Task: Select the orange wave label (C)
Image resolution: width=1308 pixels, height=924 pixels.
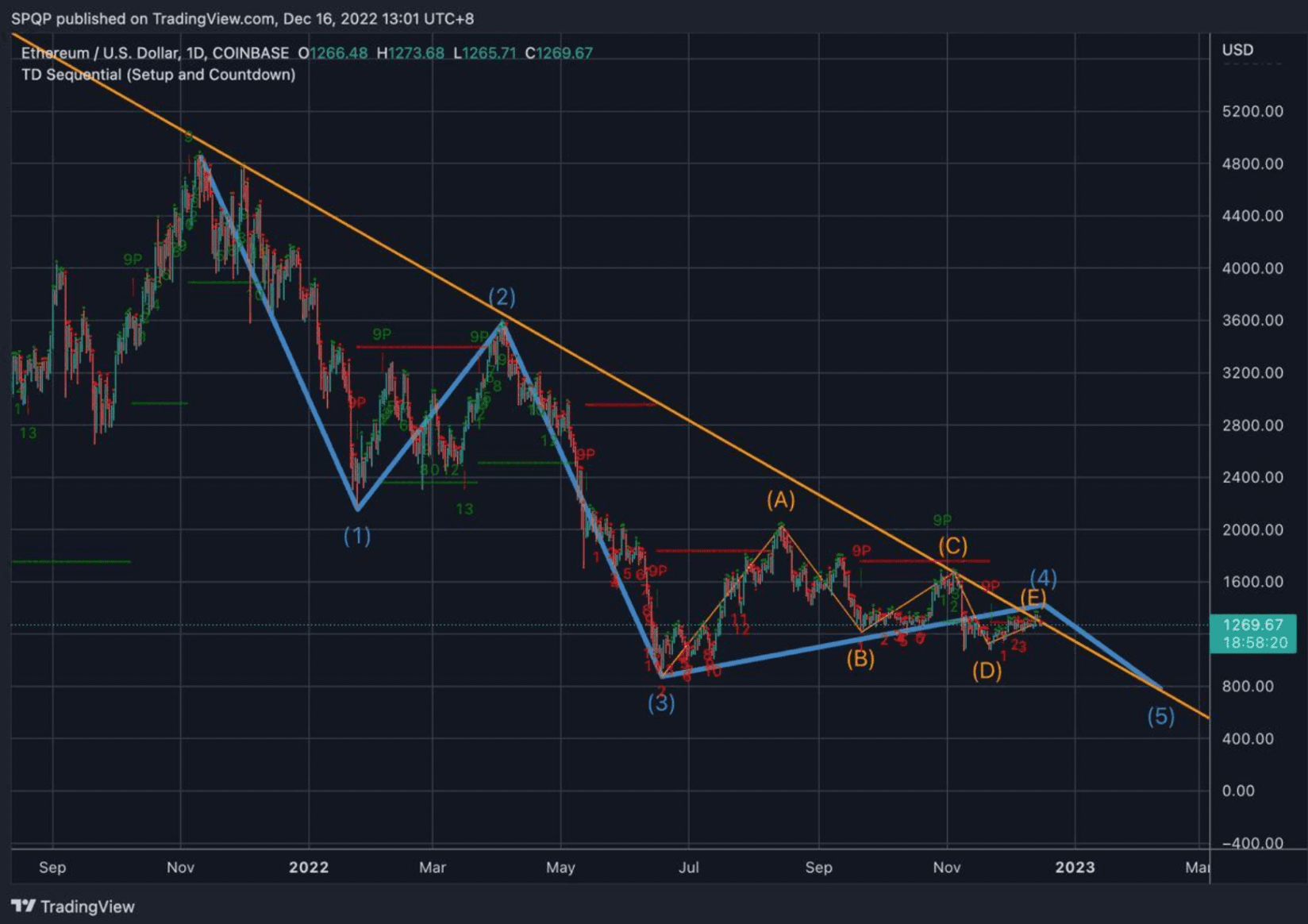Action: [x=952, y=546]
